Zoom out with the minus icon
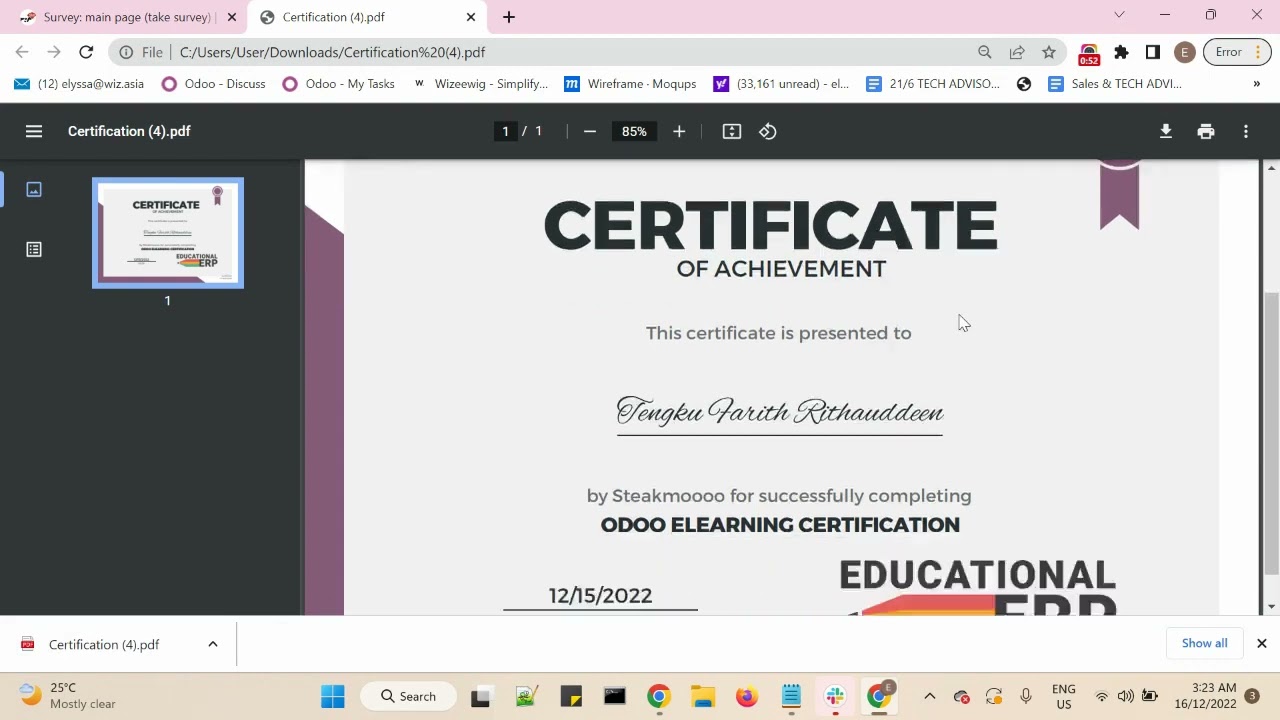 click(x=590, y=131)
